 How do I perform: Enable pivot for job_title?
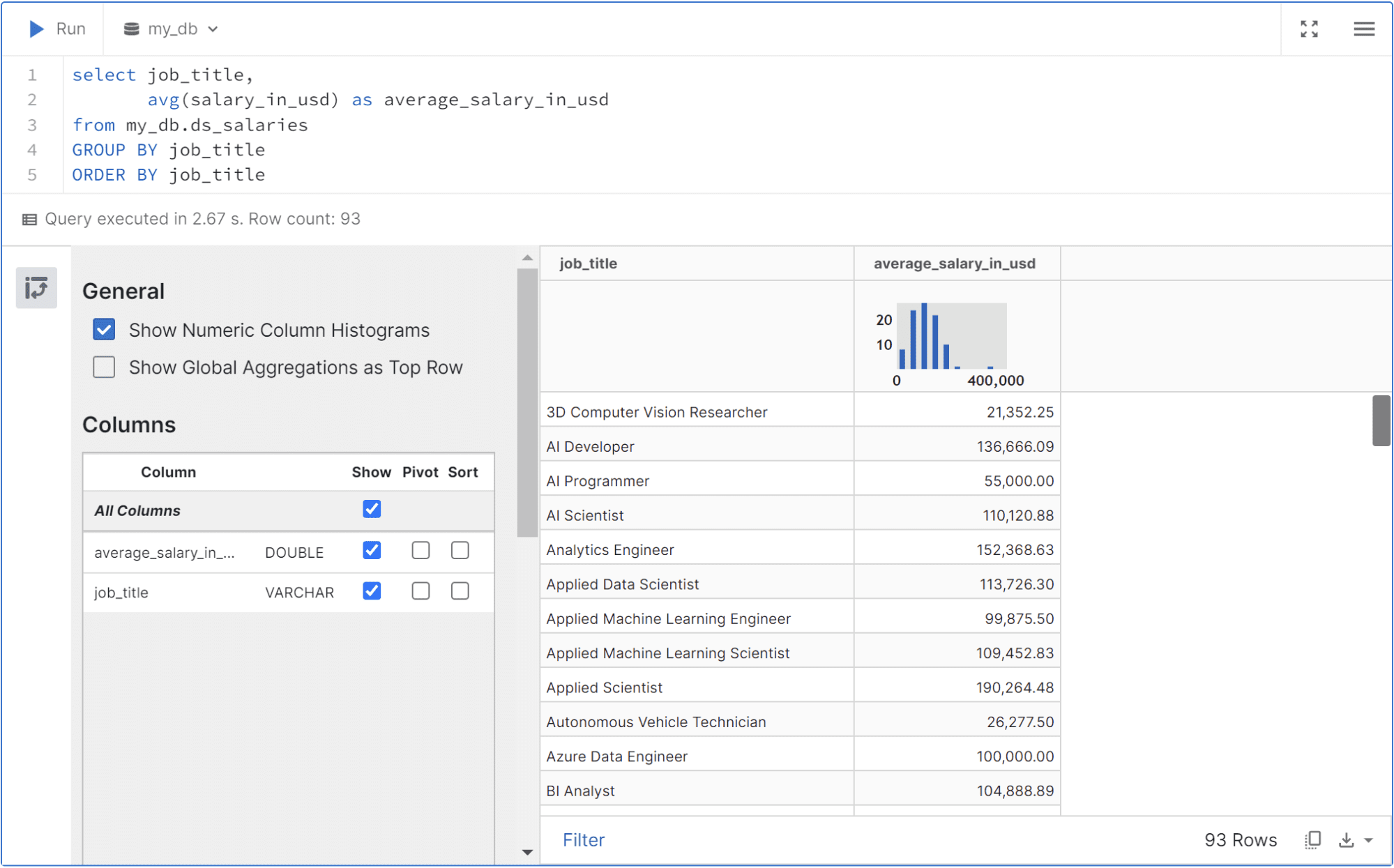pyautogui.click(x=421, y=591)
